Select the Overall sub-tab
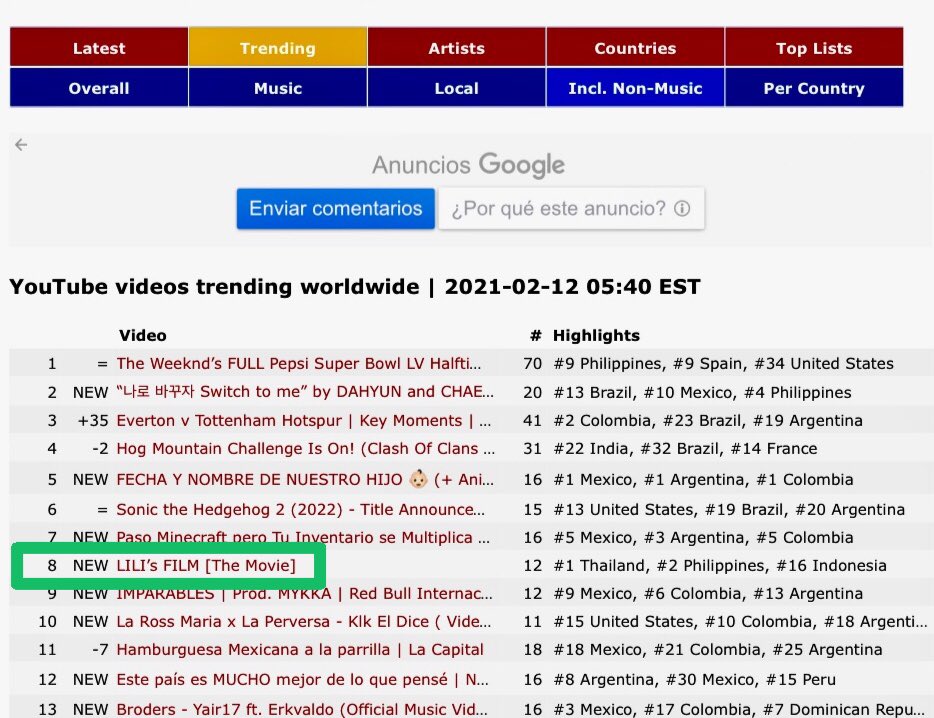 (x=99, y=88)
